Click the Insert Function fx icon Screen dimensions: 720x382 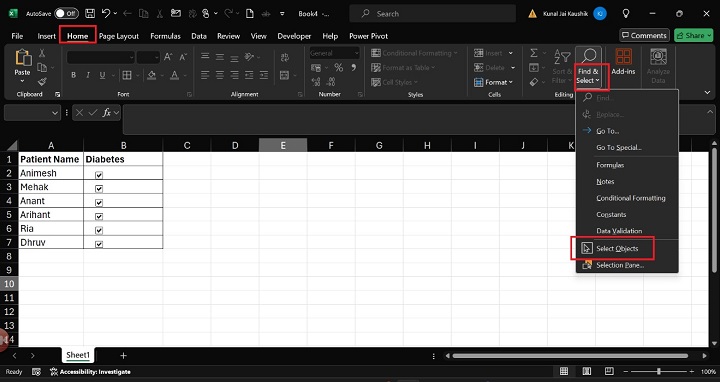[x=107, y=112]
